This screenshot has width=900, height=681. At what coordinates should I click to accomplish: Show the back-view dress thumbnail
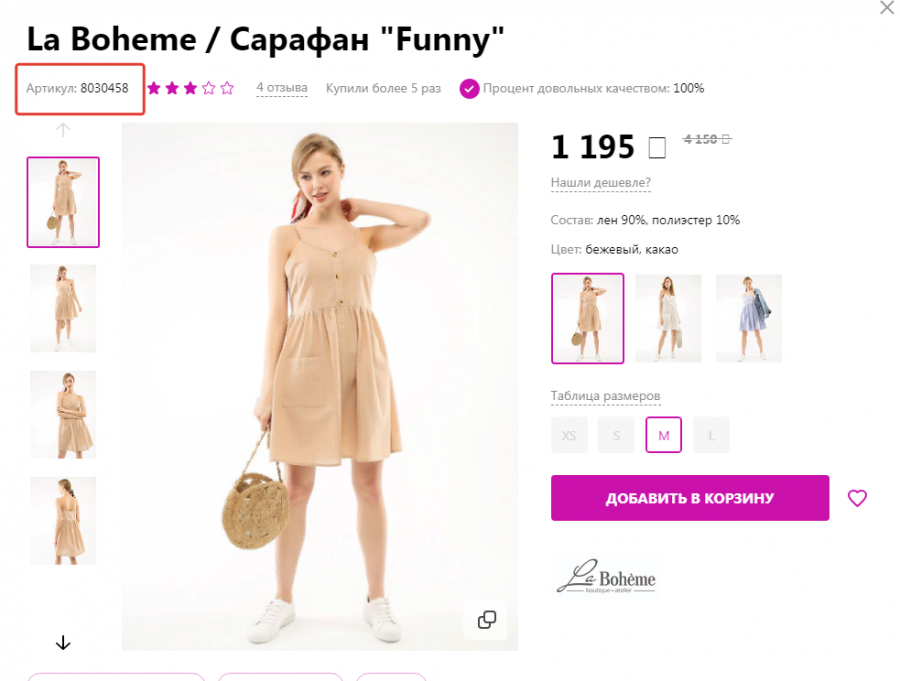pyautogui.click(x=63, y=521)
